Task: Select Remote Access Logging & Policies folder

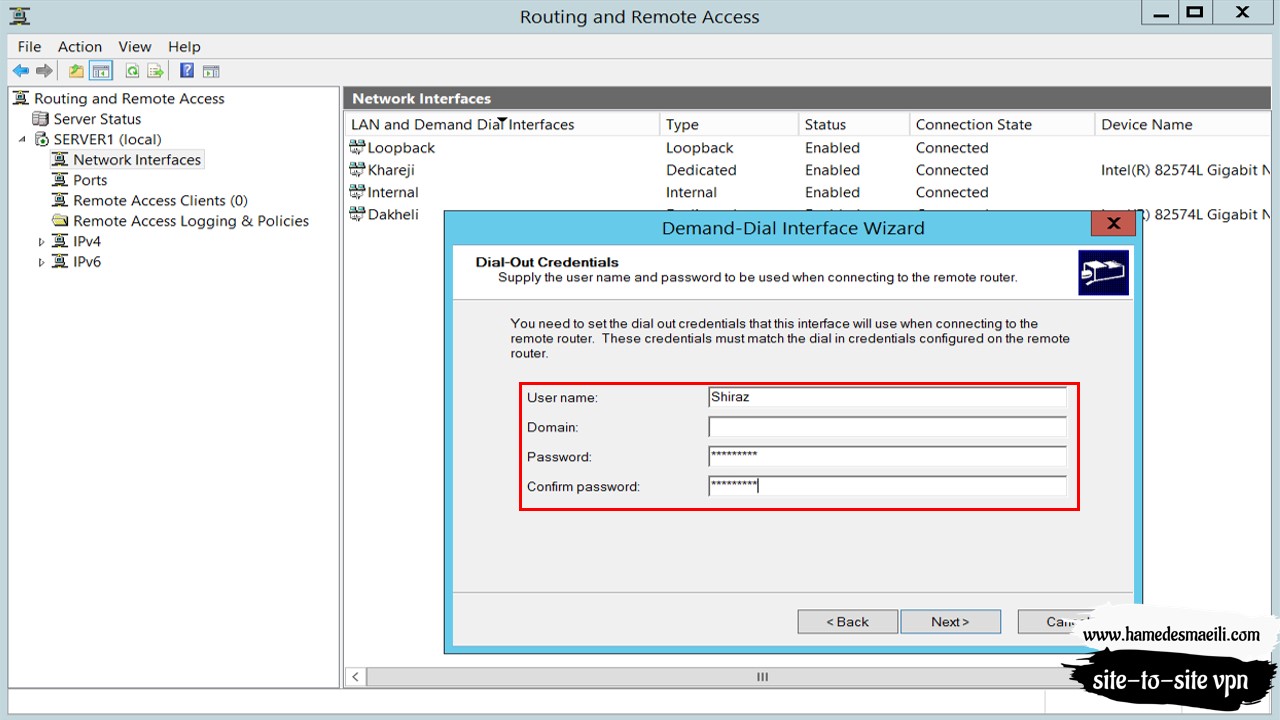Action: [x=190, y=221]
